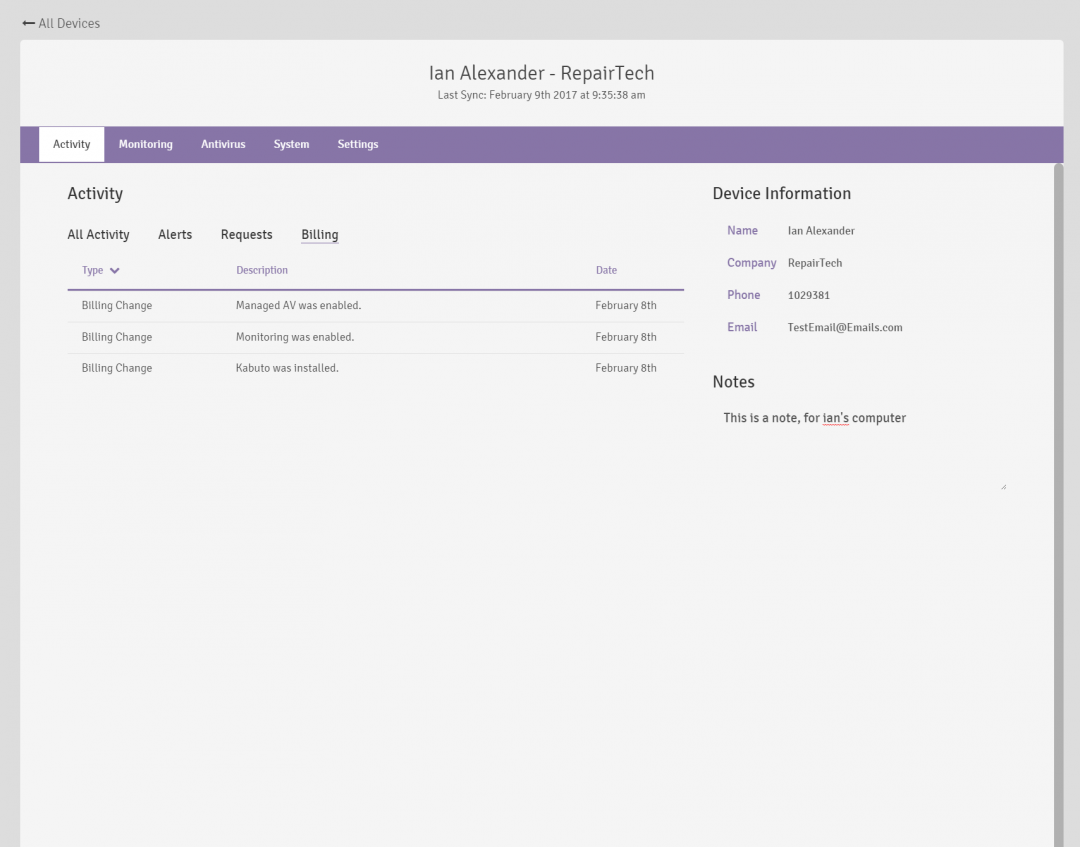Switch to the All Activity filter
Viewport: 1080px width, 847px height.
click(98, 234)
